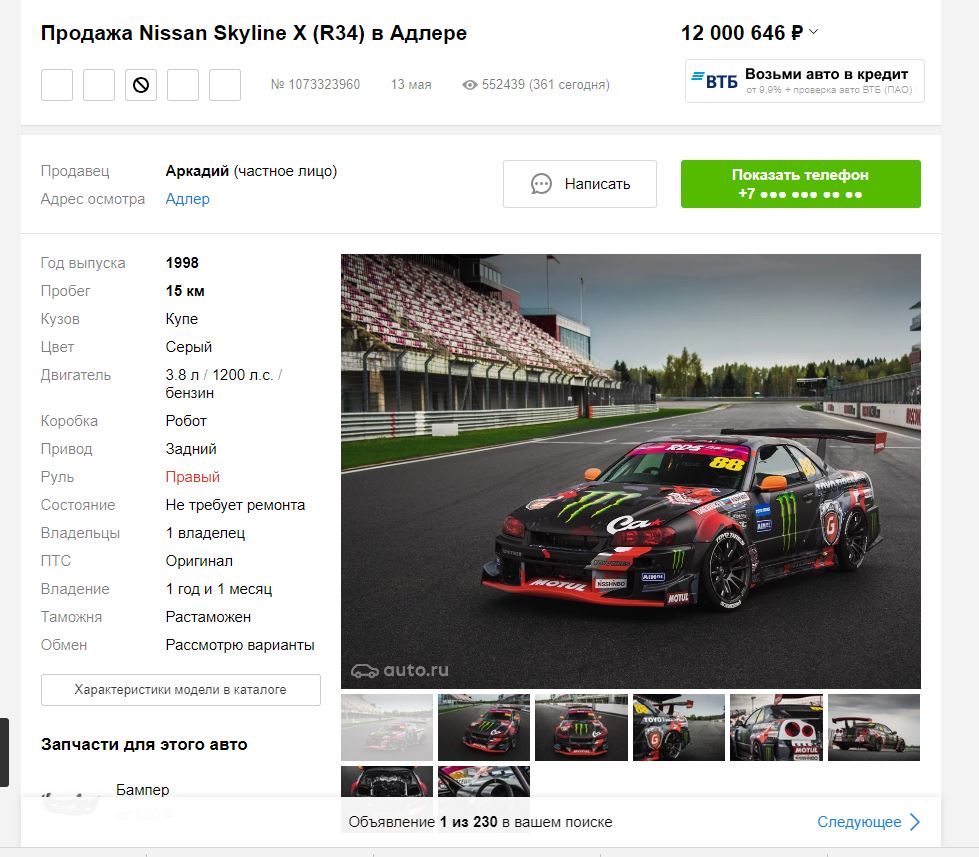
Task: Click listing number № 1073323960
Action: pos(315,84)
